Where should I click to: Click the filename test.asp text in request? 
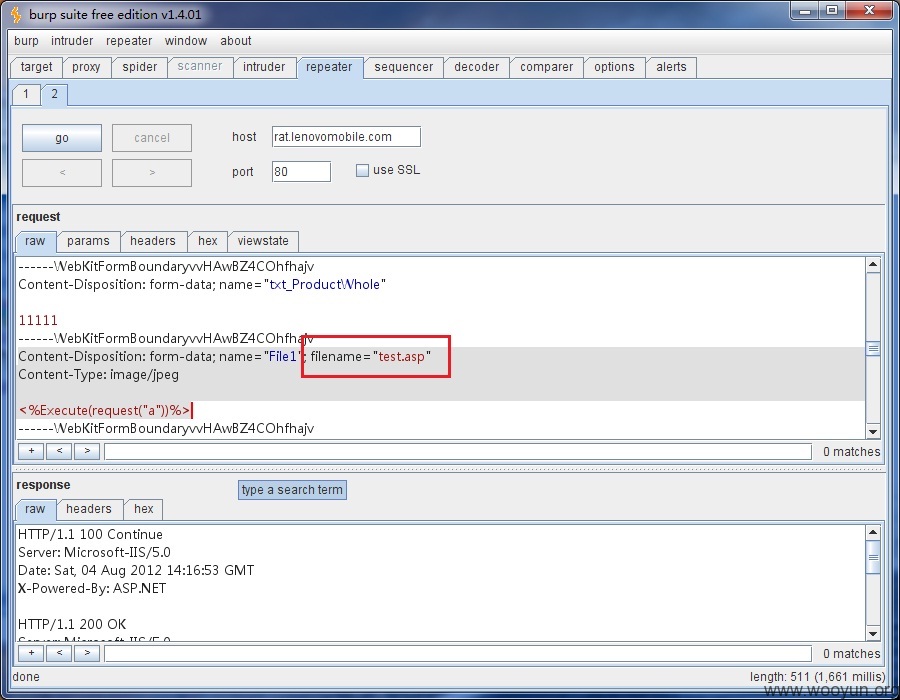coord(402,357)
